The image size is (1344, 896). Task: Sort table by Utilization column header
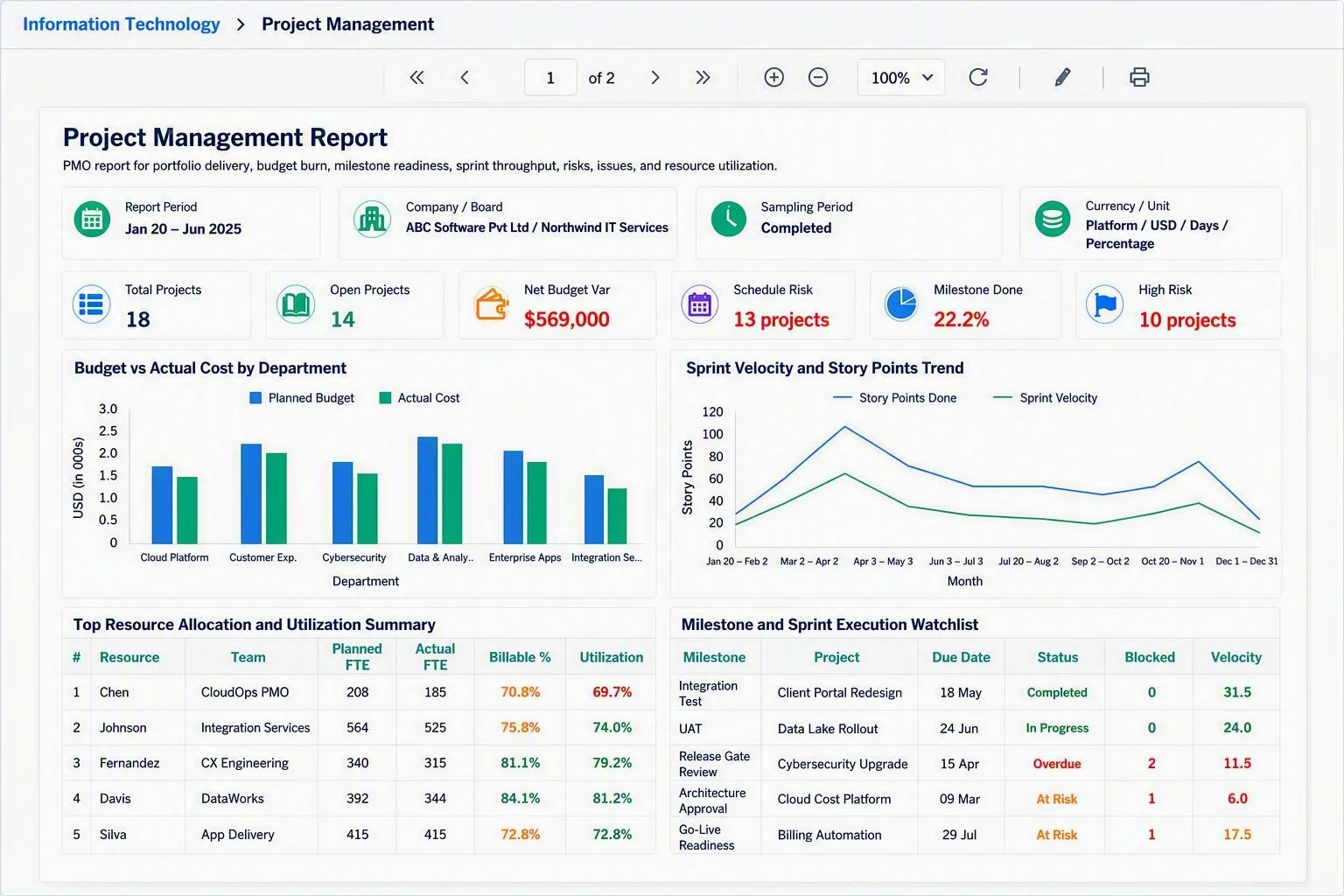point(611,657)
